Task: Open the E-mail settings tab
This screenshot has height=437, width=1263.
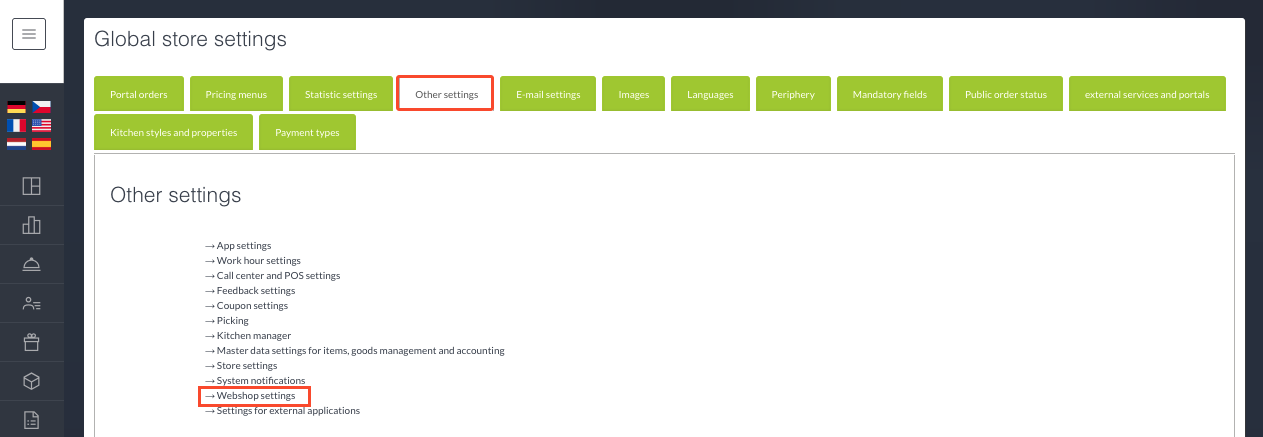Action: [x=548, y=94]
